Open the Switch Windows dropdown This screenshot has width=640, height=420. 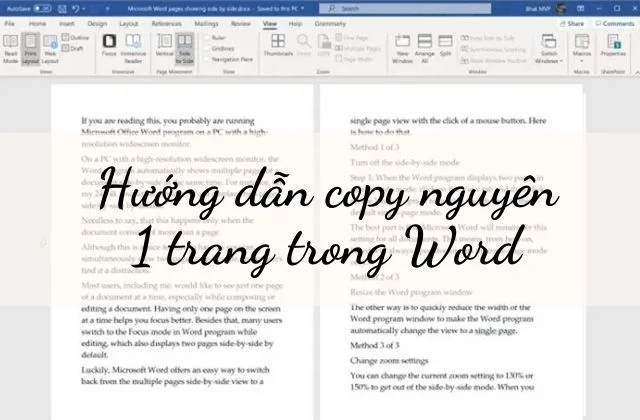pos(549,49)
